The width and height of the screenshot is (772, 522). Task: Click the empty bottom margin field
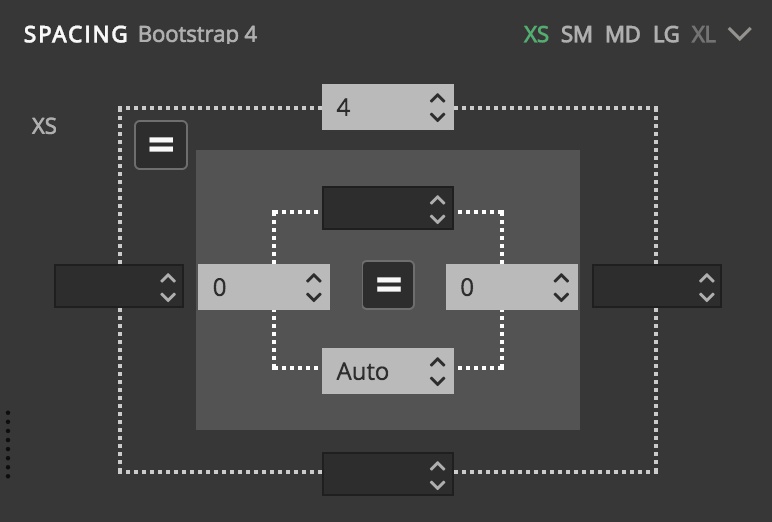pyautogui.click(x=388, y=474)
